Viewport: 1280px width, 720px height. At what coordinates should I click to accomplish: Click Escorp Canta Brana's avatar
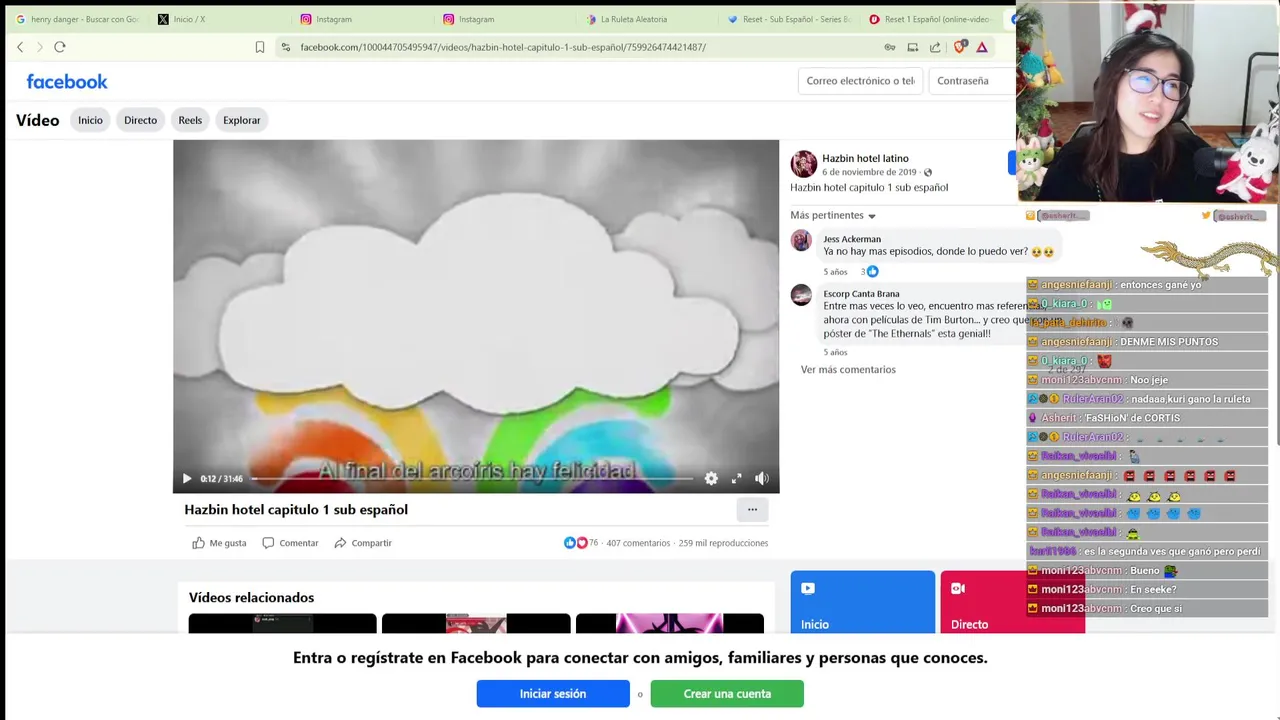801,295
